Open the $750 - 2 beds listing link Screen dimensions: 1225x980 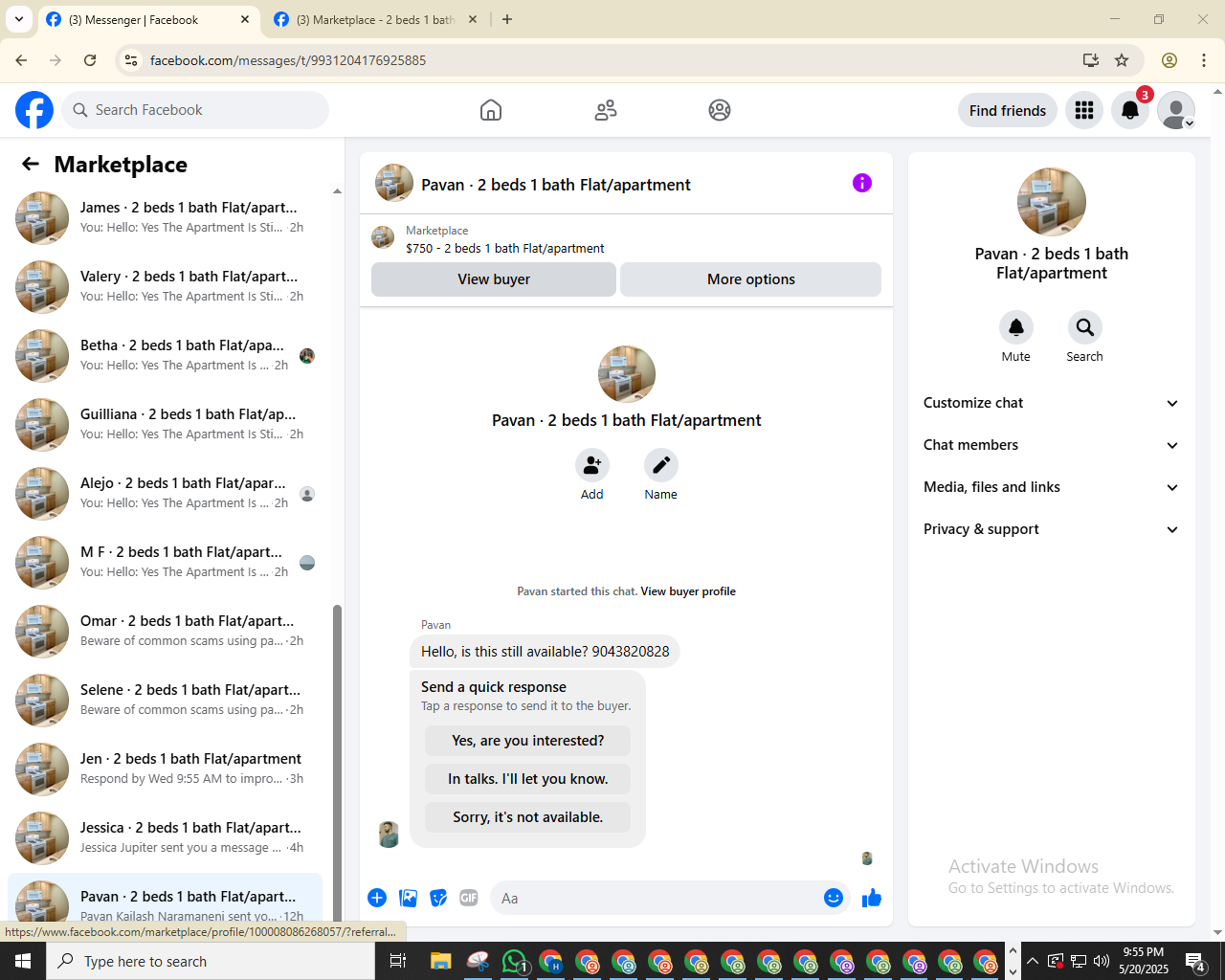504,248
